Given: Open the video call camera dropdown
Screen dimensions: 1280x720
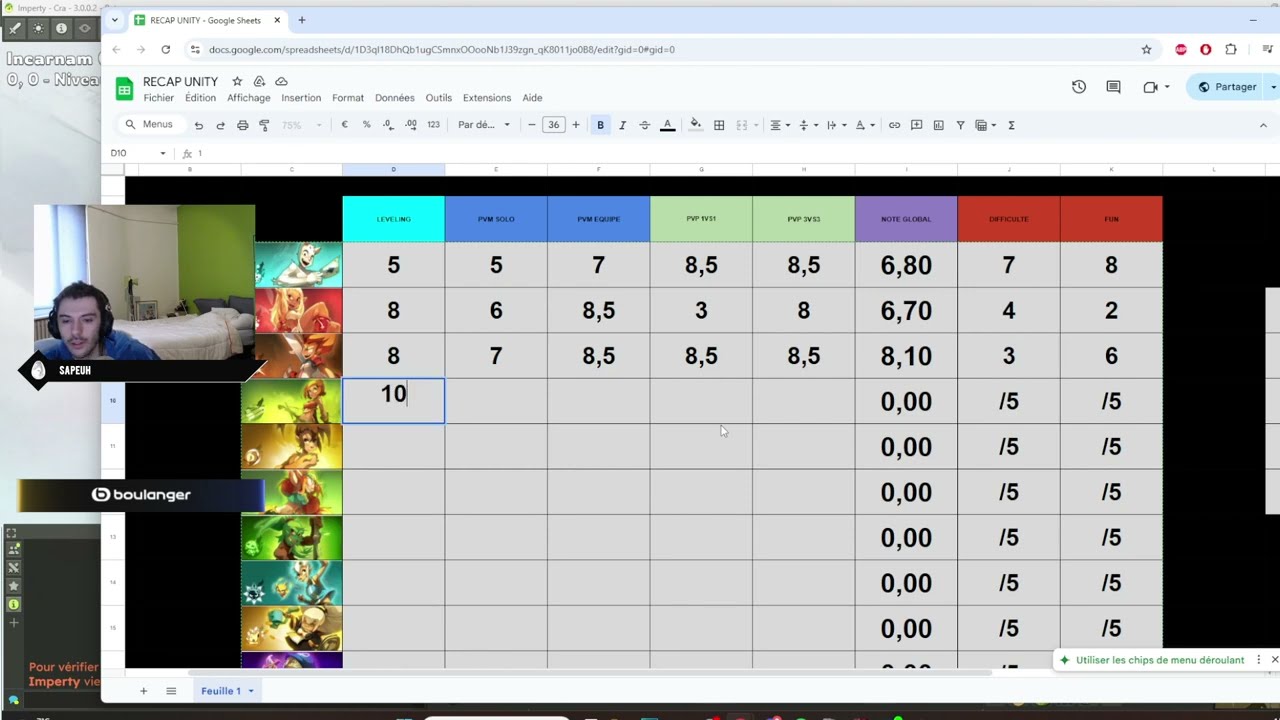Looking at the screenshot, I should [1155, 87].
